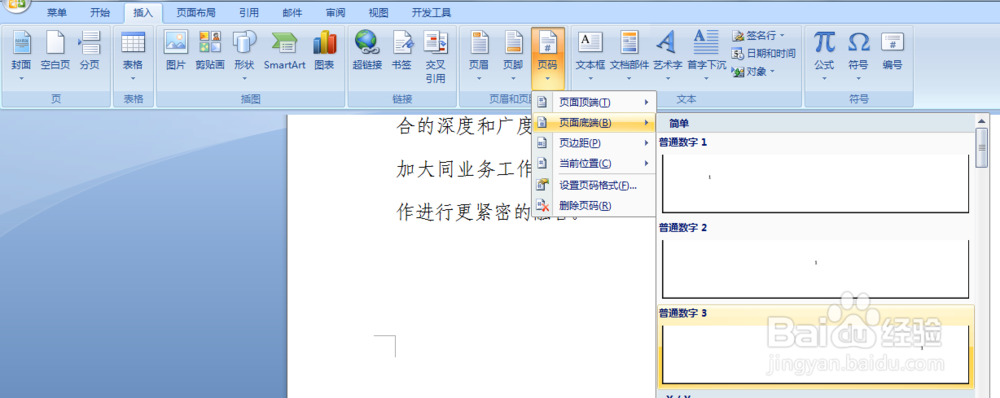Switch to the 页面布局 tab
This screenshot has height=398, width=1000.
coord(196,13)
